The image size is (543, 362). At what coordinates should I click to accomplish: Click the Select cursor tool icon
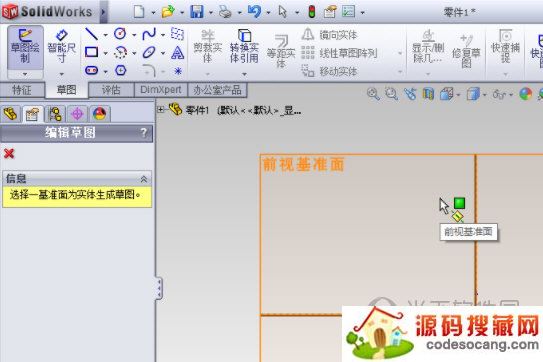pos(283,12)
